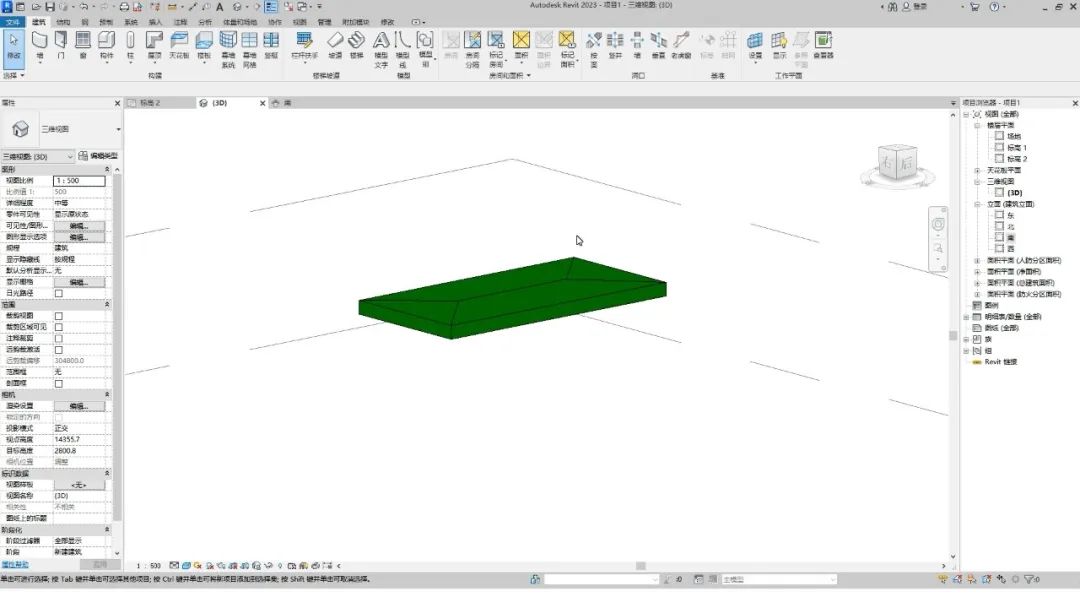Toggle the Sun Path (日光路径) checkbox
The image size is (1080, 608).
58,293
